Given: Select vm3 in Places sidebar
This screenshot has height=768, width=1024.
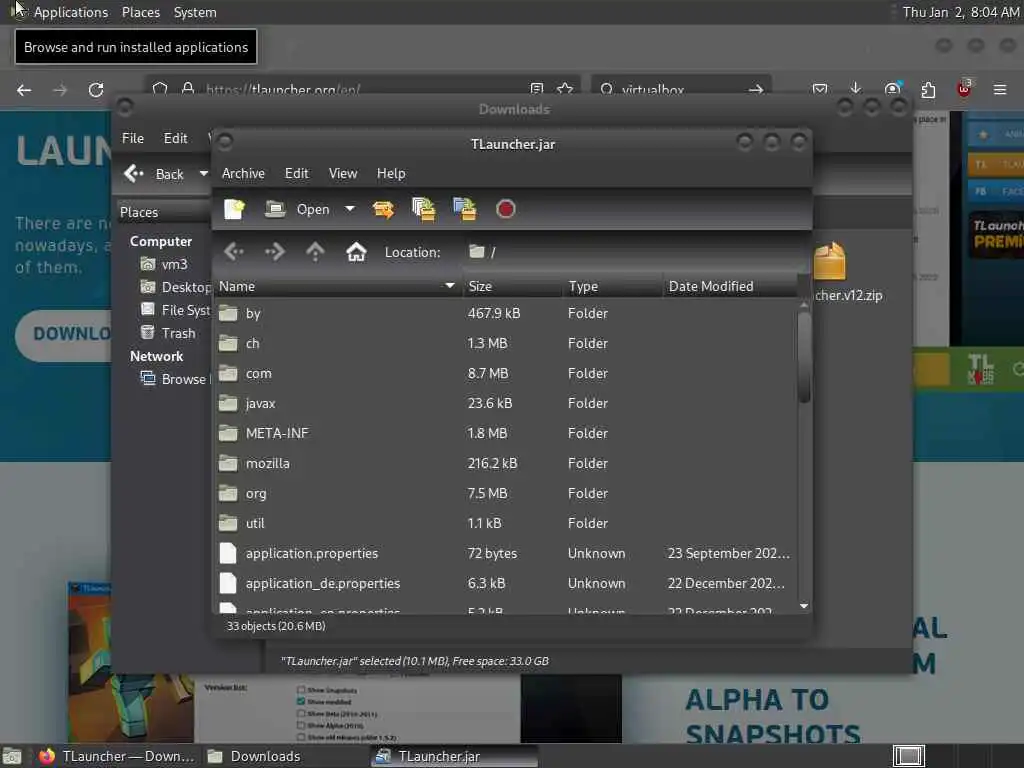Looking at the screenshot, I should tap(165, 264).
